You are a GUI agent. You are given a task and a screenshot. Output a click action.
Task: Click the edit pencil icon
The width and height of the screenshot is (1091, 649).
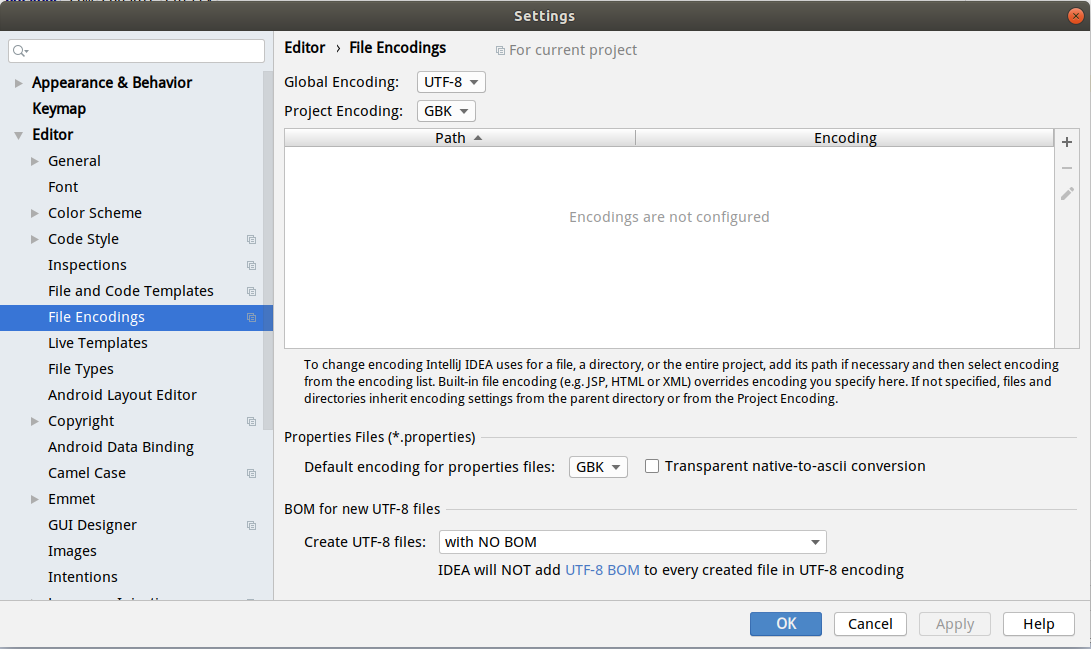(1067, 194)
